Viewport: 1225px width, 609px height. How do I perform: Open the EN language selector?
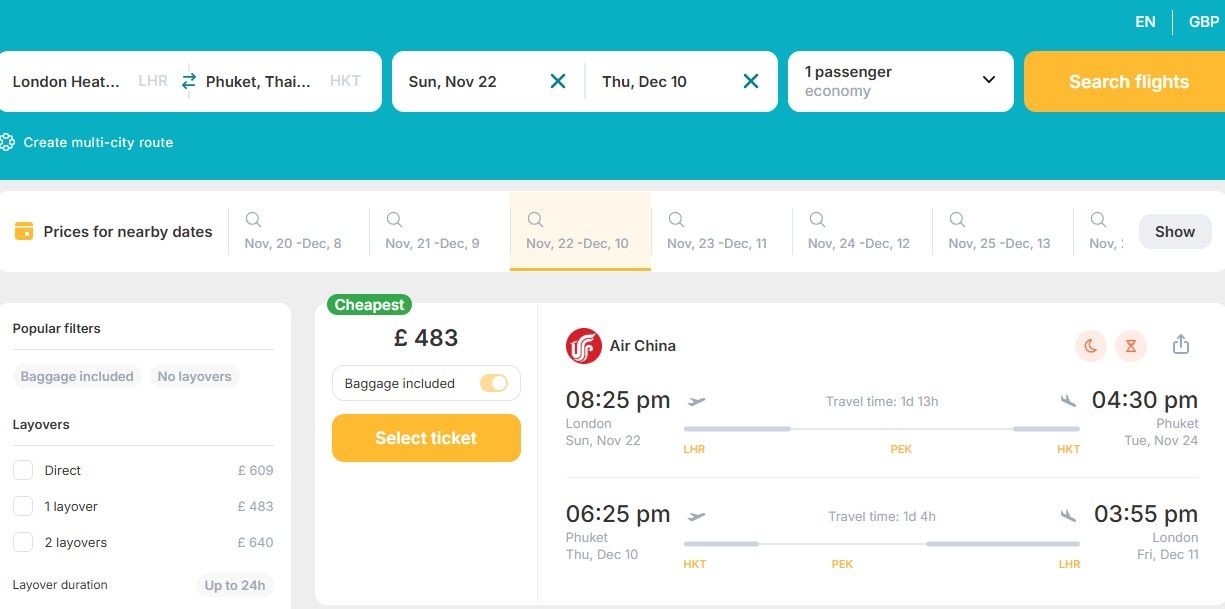1145,22
